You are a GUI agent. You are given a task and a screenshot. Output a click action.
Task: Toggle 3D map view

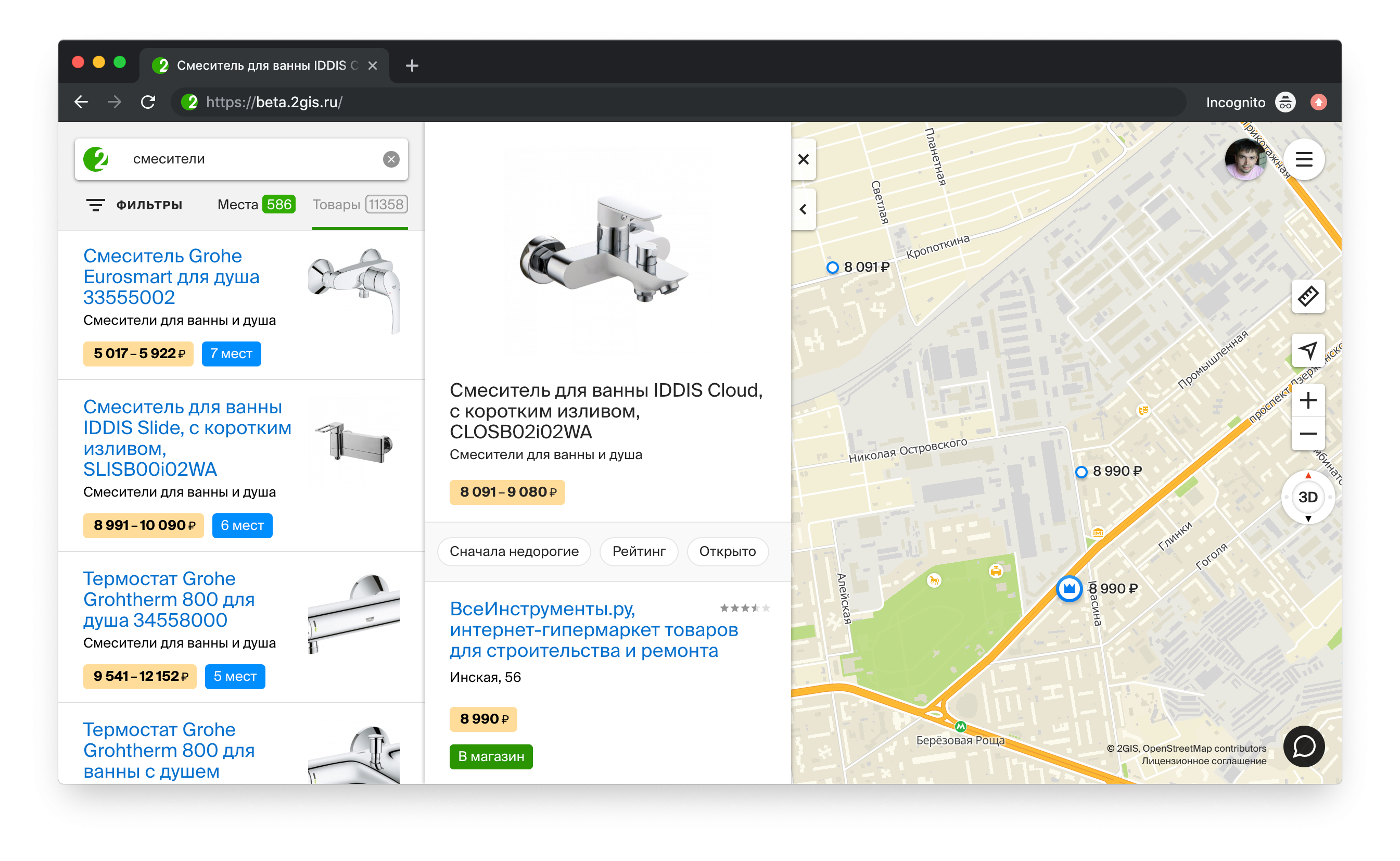point(1307,497)
